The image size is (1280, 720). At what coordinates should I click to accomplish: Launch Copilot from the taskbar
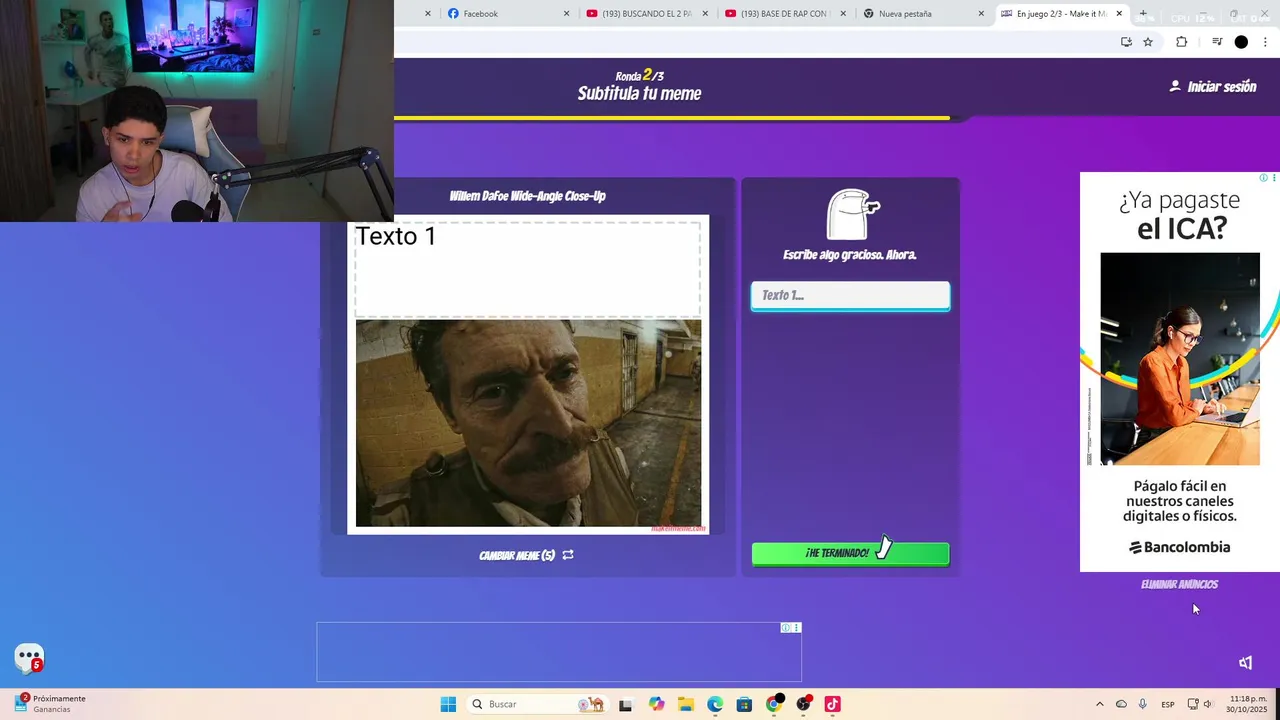pos(656,704)
